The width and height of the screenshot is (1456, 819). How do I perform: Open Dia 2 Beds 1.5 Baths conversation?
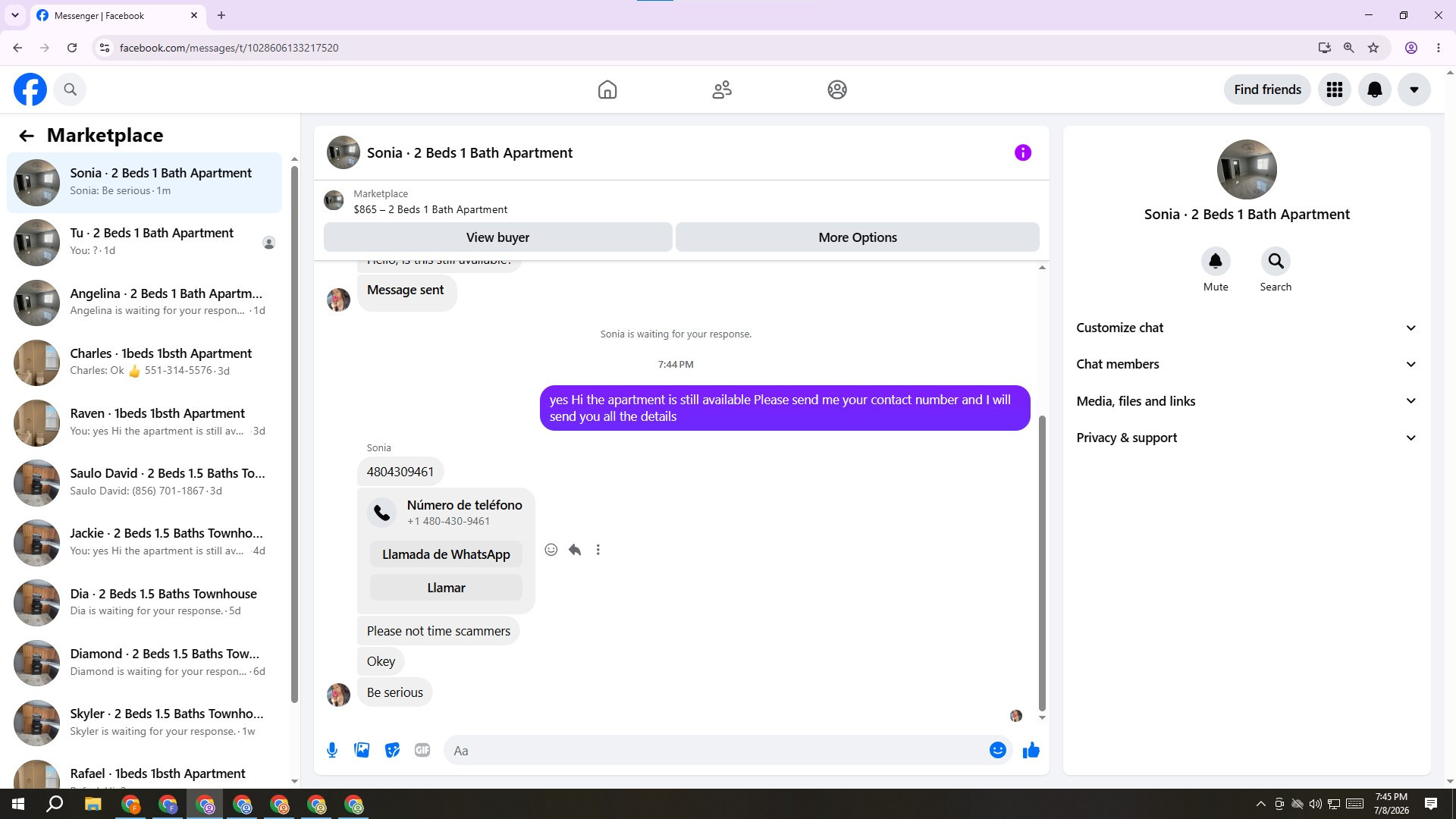pos(144,603)
